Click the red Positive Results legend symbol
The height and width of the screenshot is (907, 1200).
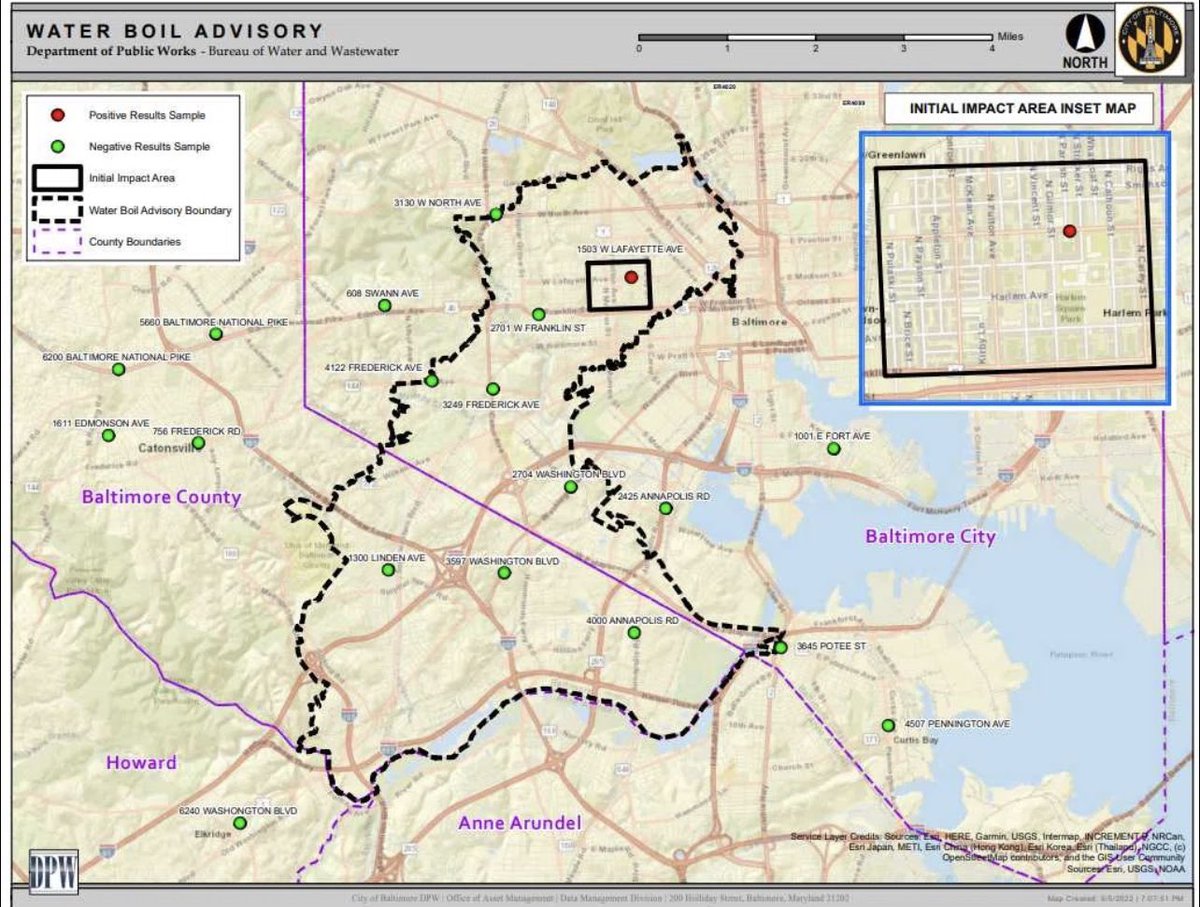pos(59,116)
